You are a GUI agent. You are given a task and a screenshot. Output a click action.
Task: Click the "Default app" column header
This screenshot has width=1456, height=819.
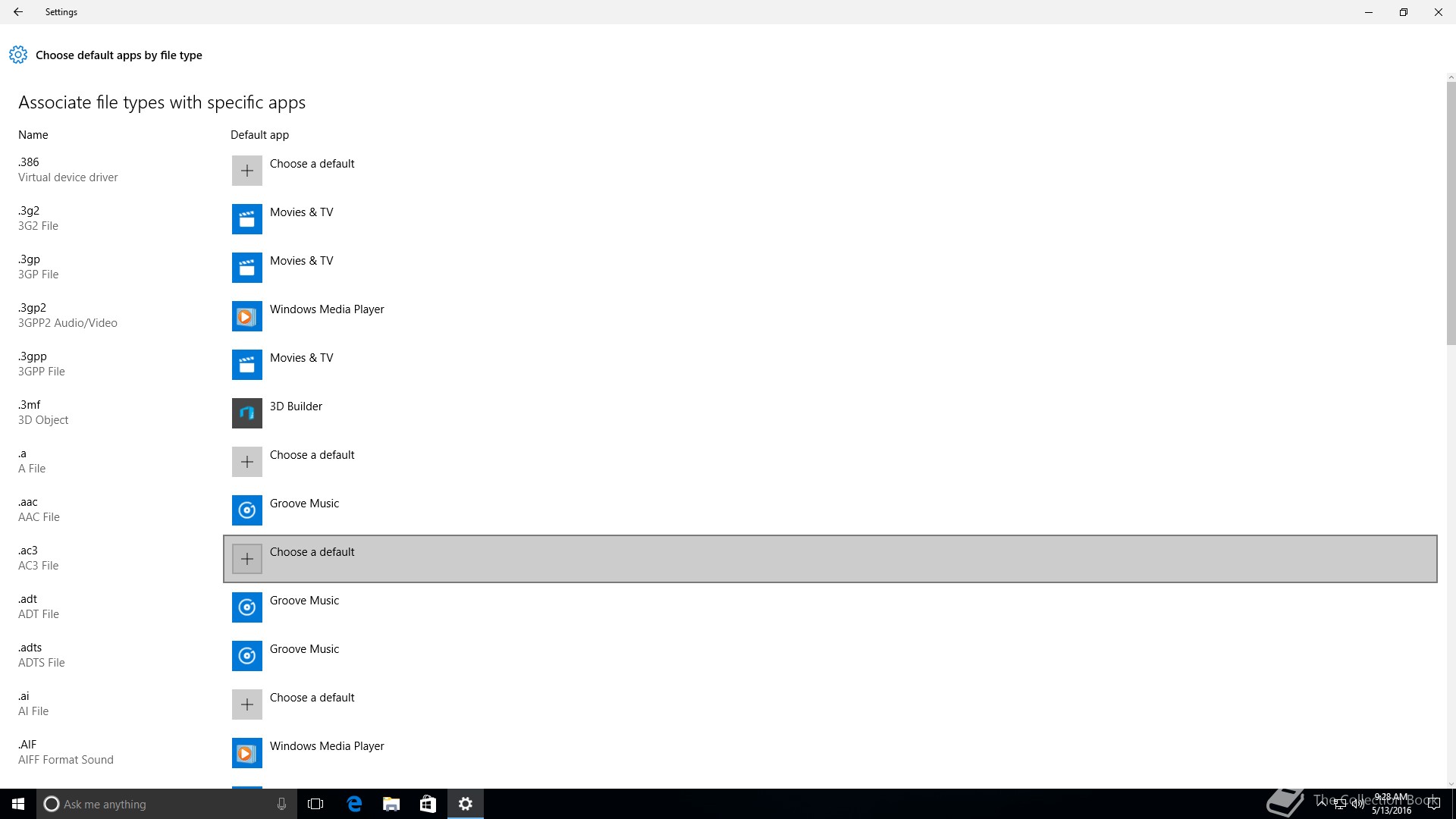259,135
